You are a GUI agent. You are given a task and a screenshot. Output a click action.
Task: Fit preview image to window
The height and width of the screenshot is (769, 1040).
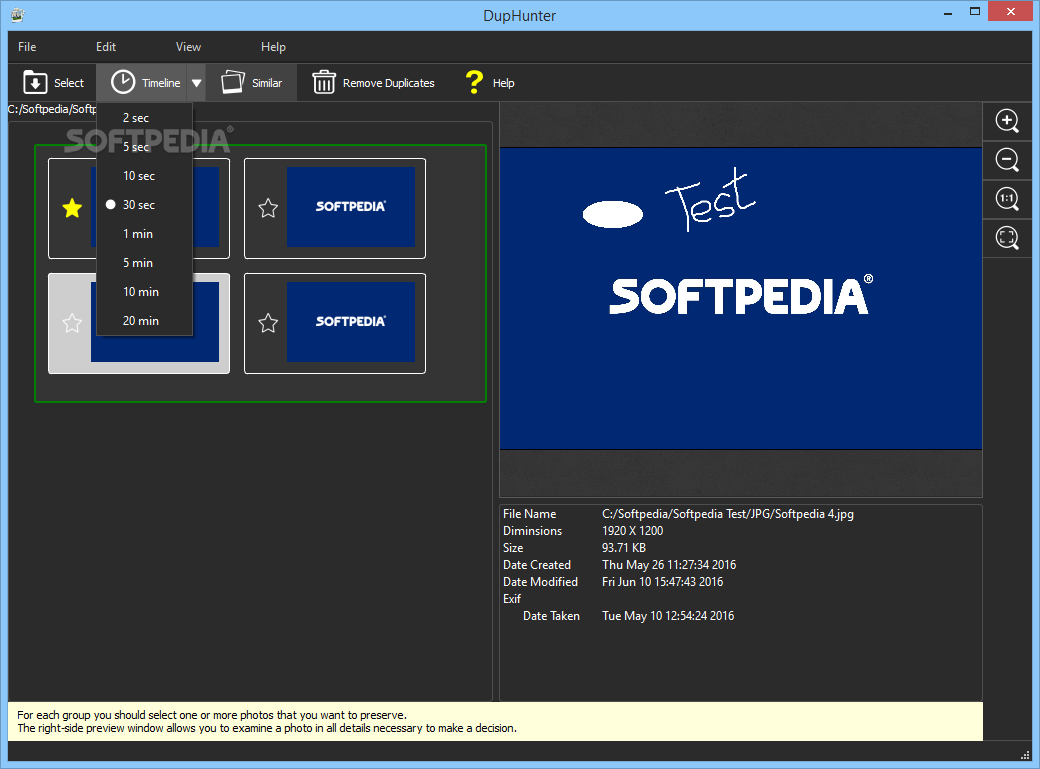[1007, 238]
